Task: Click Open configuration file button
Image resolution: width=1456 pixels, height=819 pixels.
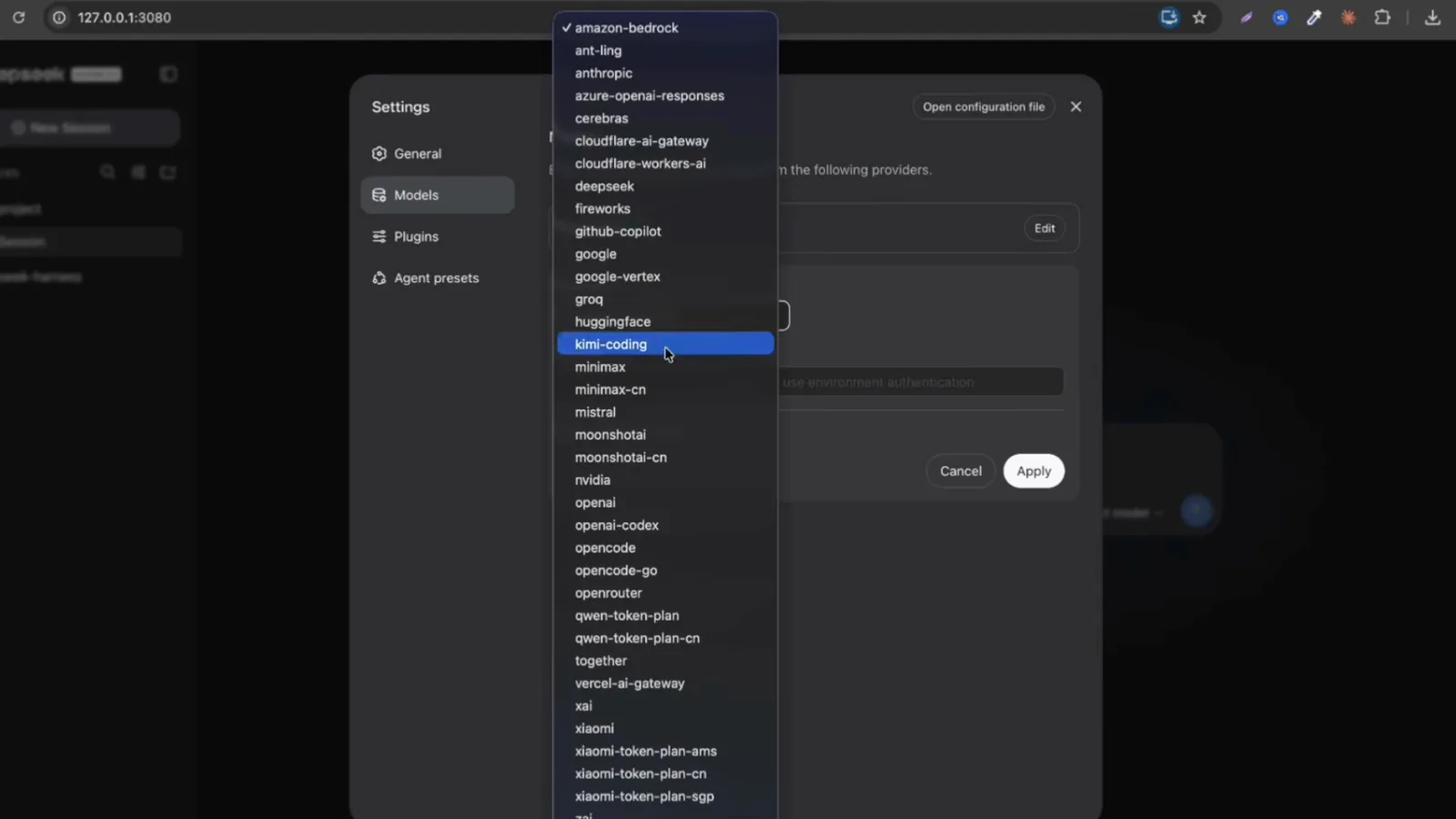Action: (x=984, y=106)
